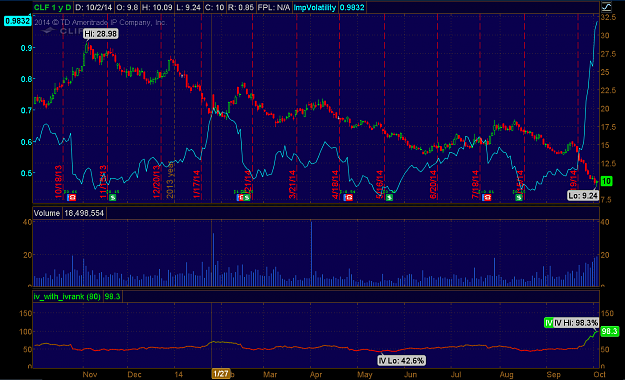Open the chart style icon in the top-right corner

click(606, 6)
